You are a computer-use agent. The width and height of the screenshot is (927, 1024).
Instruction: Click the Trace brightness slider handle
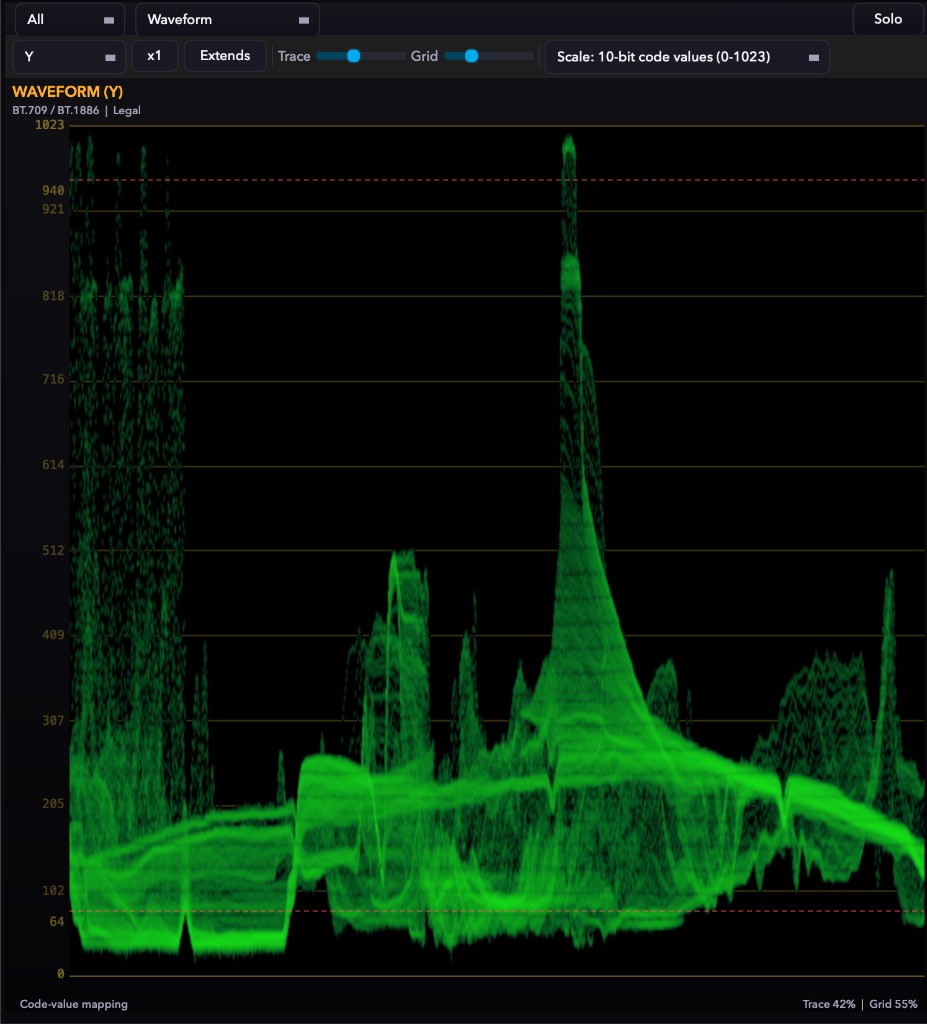coord(353,56)
